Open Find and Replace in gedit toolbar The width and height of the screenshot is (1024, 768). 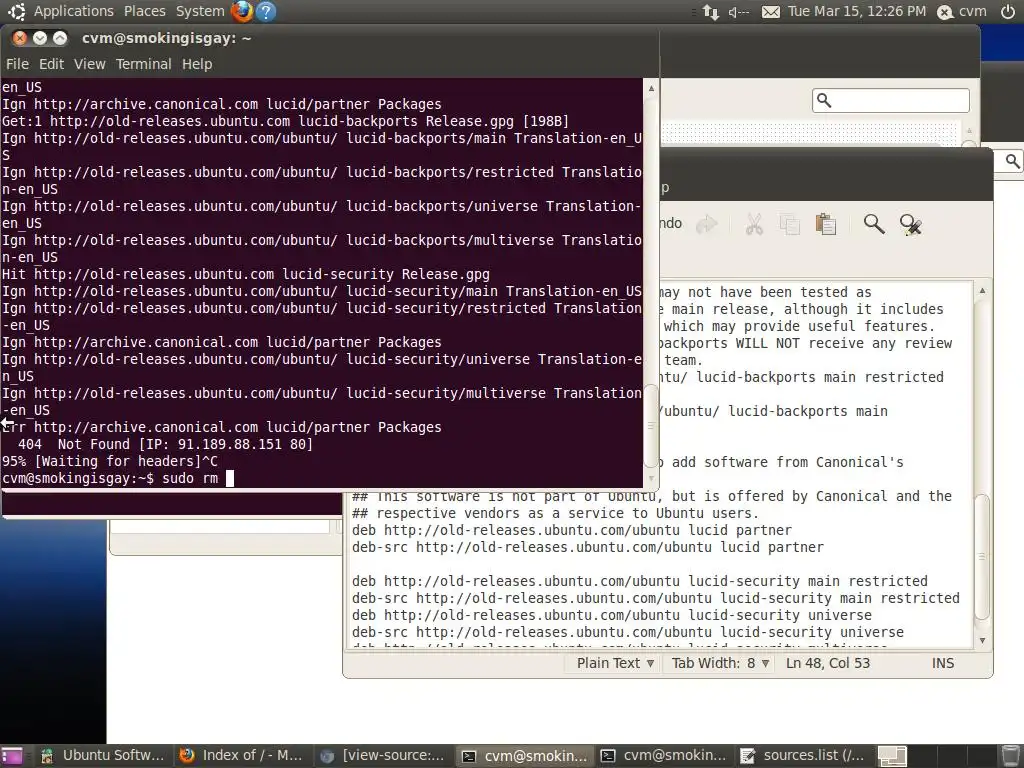910,224
